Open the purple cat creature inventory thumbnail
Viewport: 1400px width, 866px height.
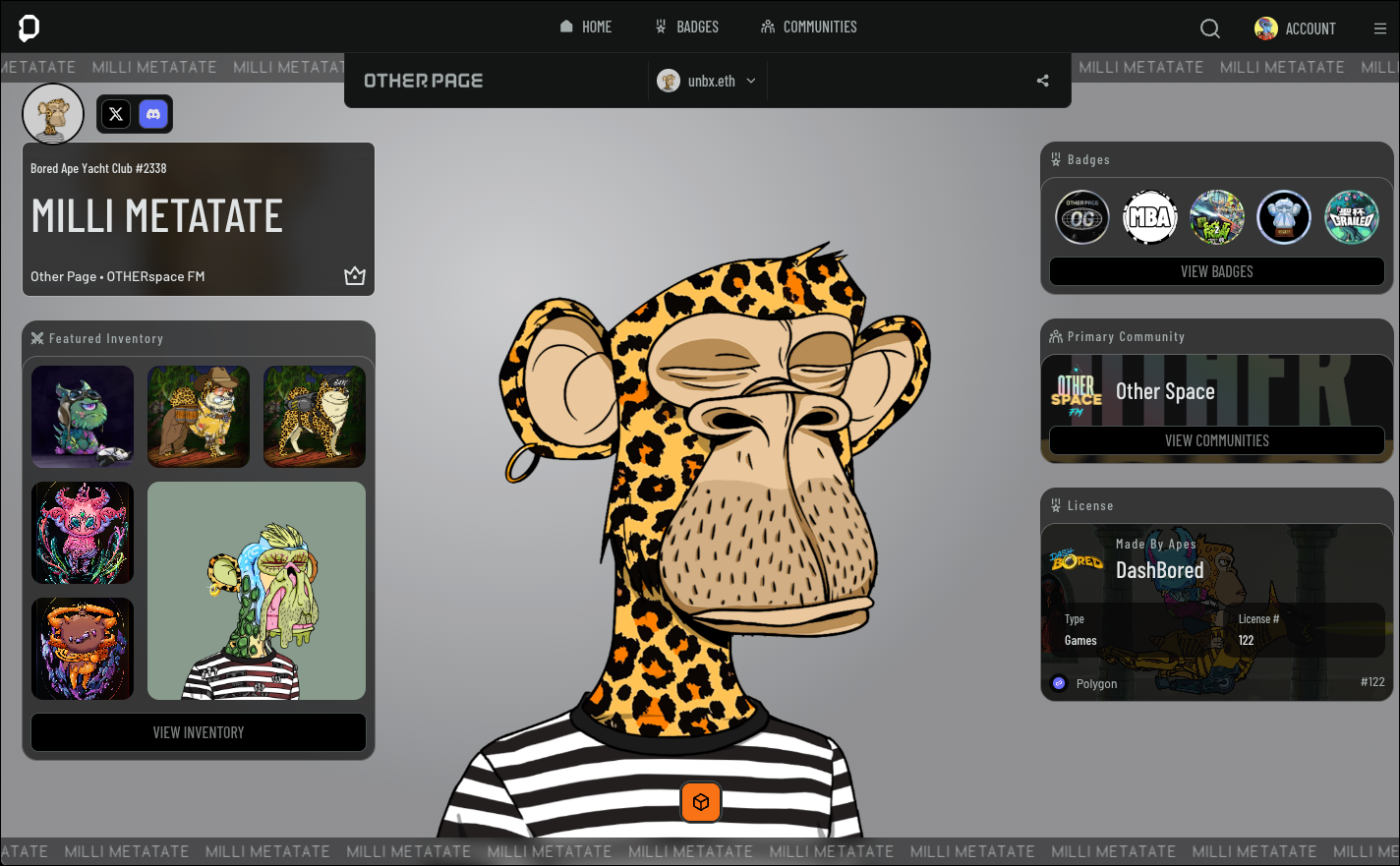point(83,417)
